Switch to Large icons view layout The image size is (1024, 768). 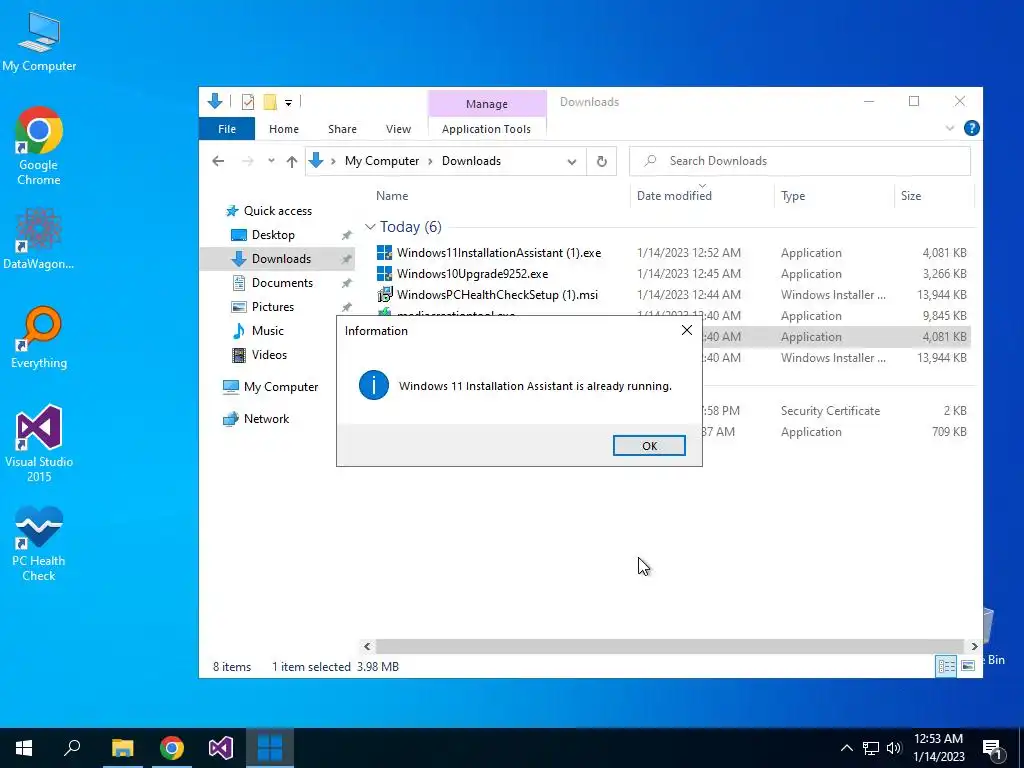[968, 665]
